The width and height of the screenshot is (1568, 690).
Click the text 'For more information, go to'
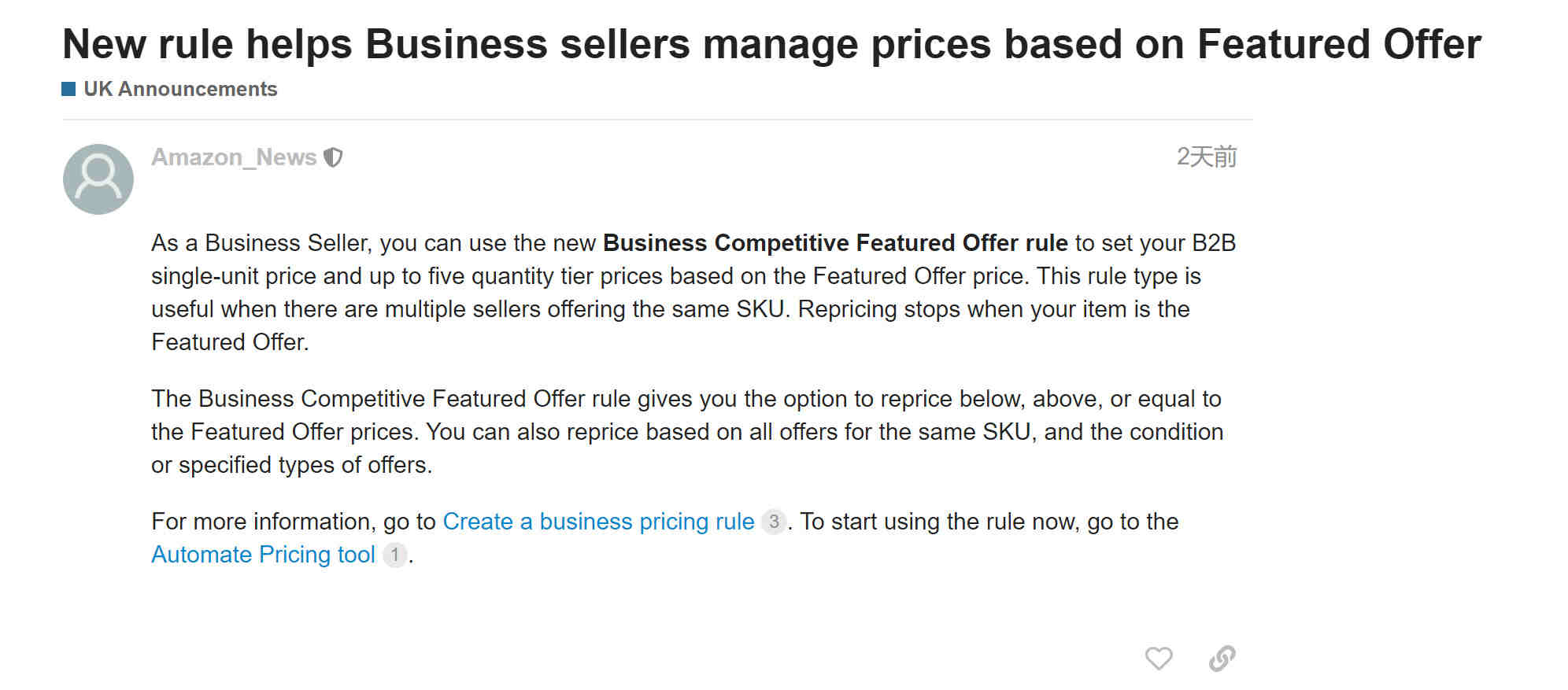click(294, 522)
